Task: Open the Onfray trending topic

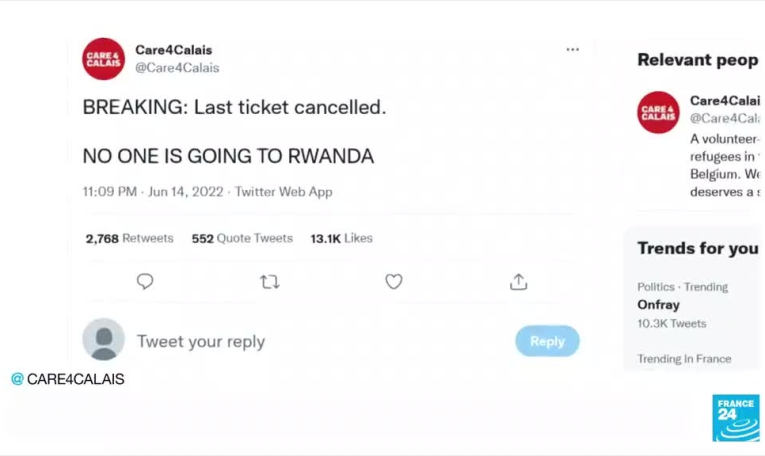Action: (658, 305)
